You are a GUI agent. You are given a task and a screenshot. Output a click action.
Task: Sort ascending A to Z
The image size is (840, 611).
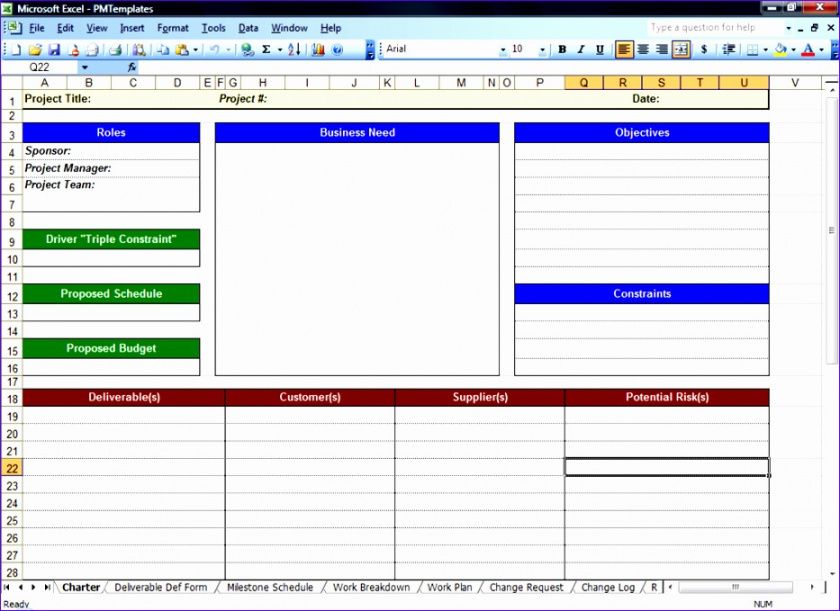(x=294, y=50)
